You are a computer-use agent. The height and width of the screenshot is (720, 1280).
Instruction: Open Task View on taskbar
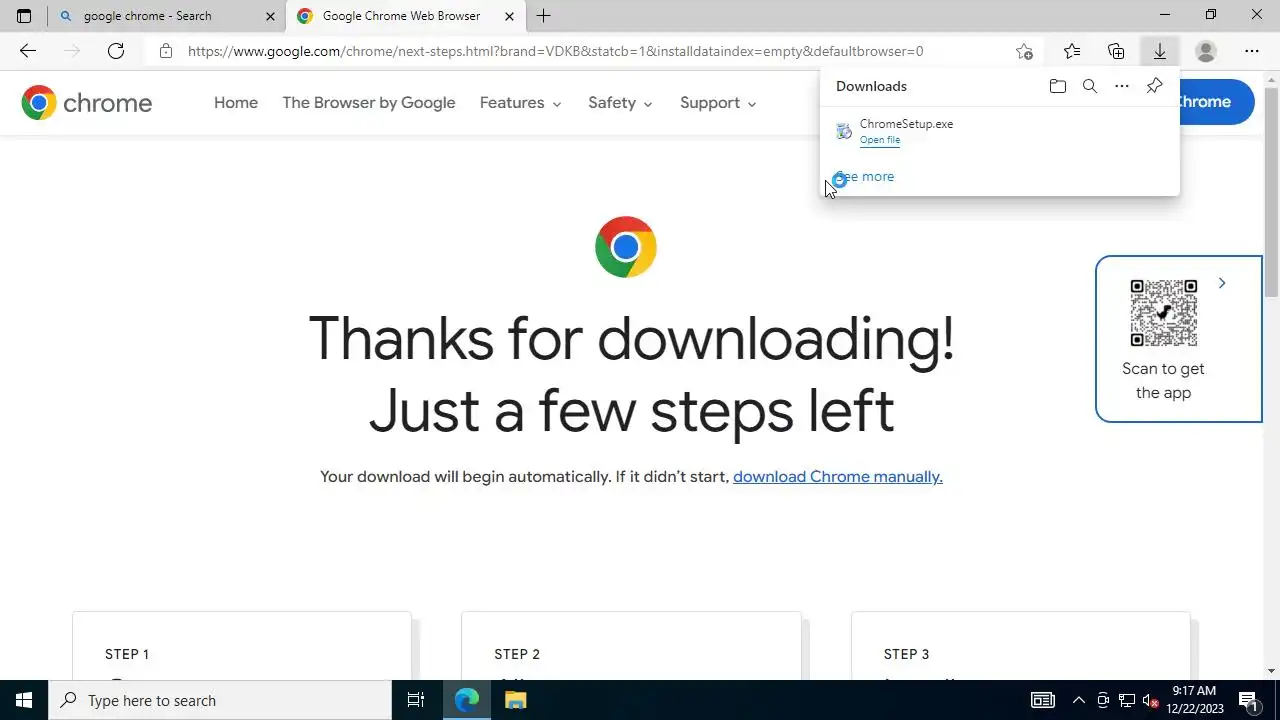point(416,700)
